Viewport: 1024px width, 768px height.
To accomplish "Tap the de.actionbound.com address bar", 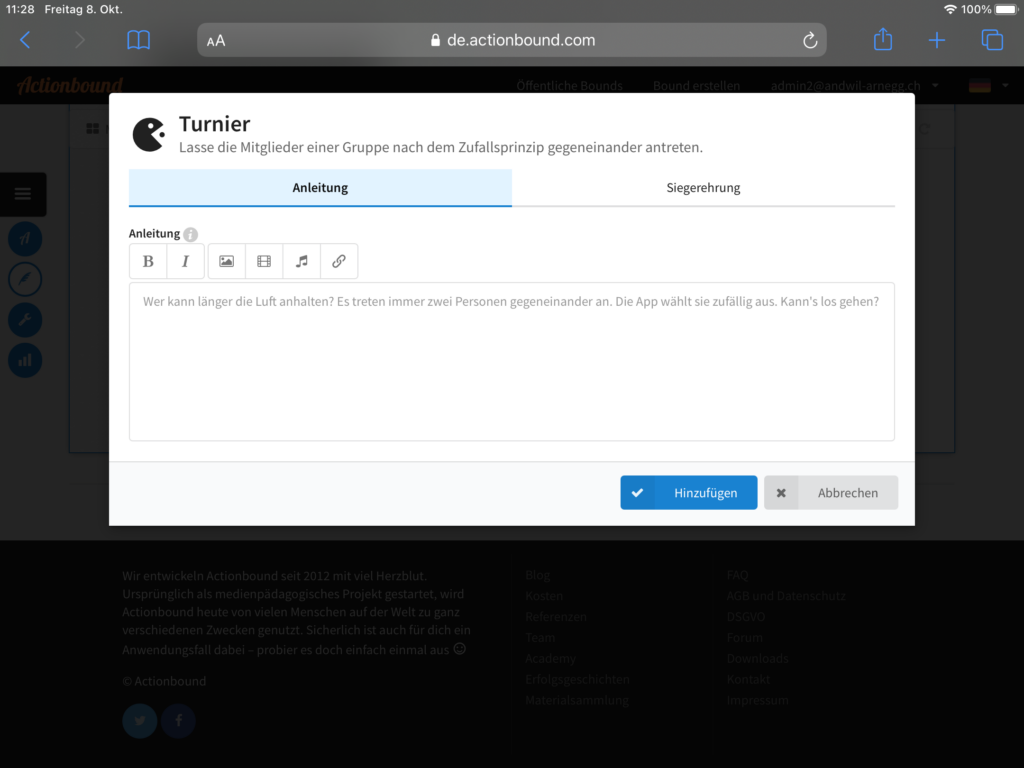I will pos(511,40).
